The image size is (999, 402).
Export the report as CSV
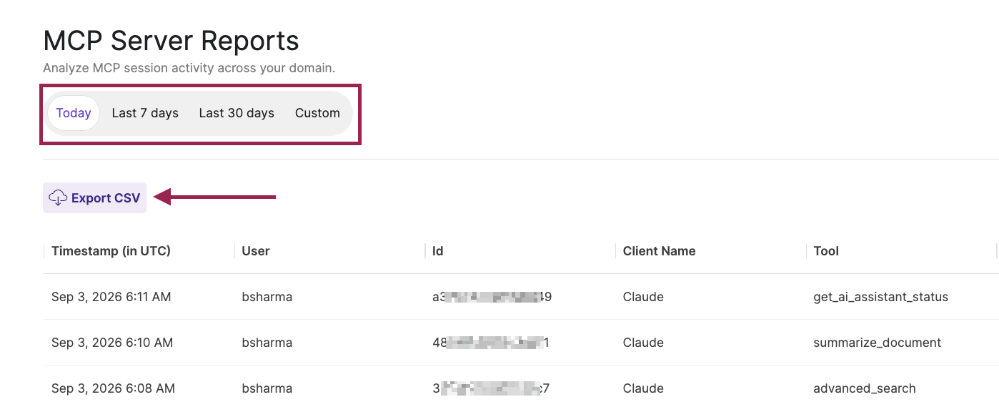[x=94, y=197]
